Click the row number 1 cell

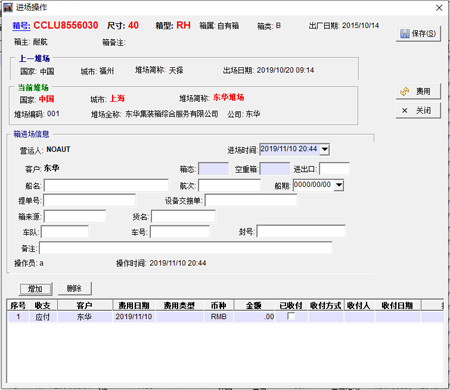(x=18, y=317)
